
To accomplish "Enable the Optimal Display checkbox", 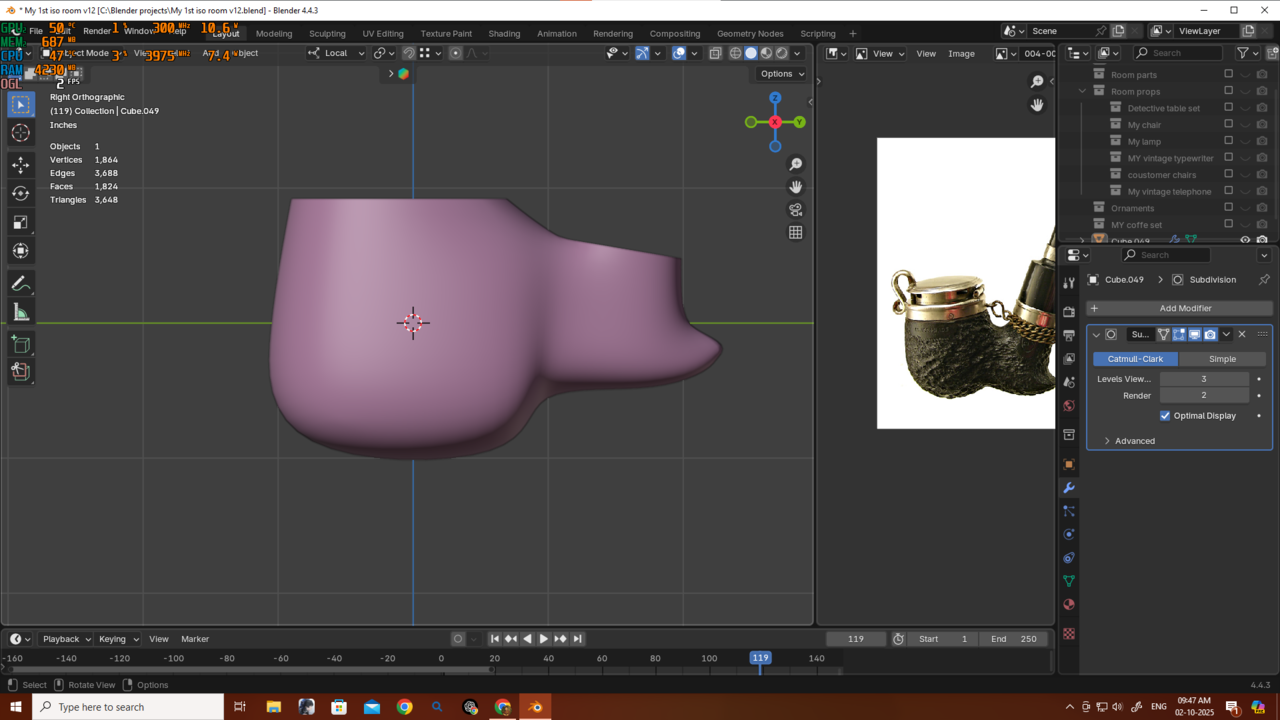I will pyautogui.click(x=1165, y=416).
